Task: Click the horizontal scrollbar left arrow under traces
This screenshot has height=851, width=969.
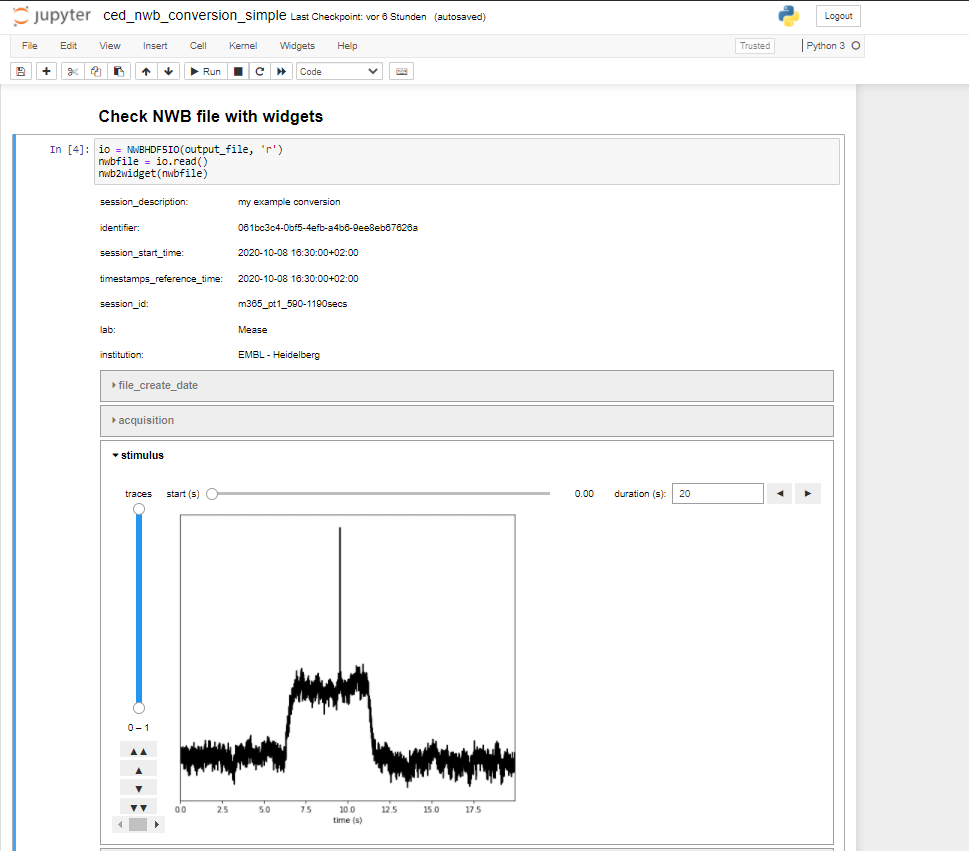Action: [120, 824]
